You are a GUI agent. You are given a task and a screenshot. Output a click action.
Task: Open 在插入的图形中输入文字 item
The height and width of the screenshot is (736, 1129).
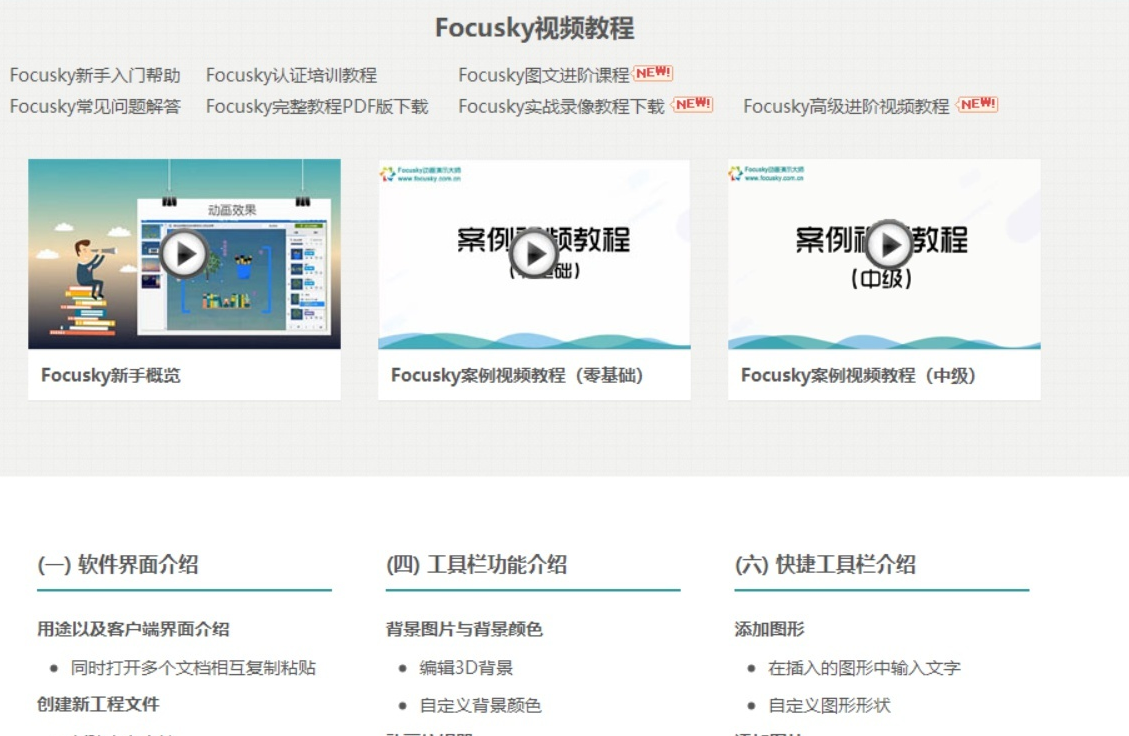864,668
